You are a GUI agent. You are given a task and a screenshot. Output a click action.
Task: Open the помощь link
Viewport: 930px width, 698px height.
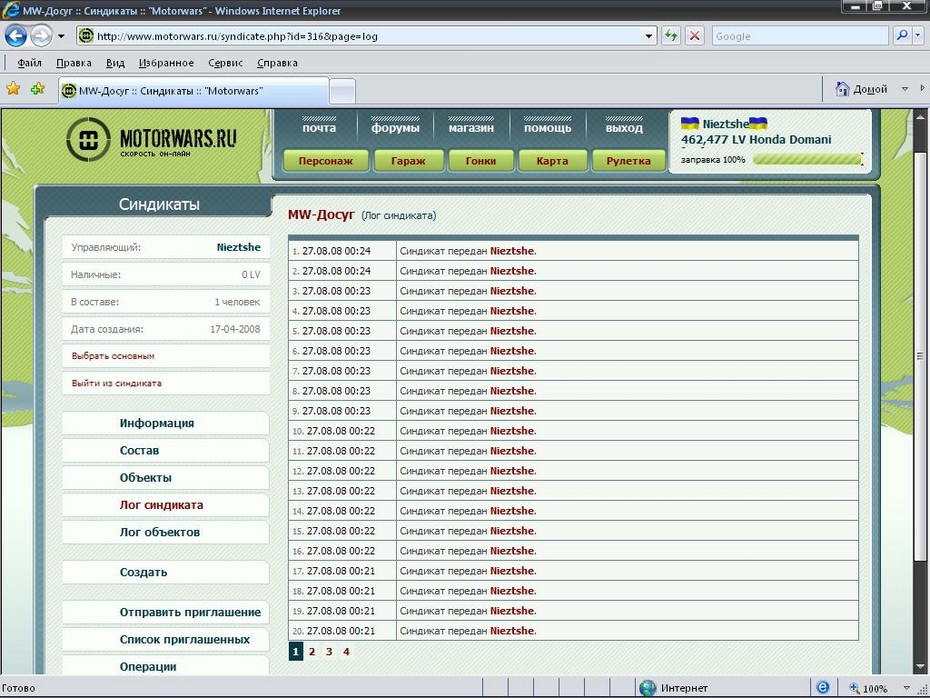pos(547,128)
